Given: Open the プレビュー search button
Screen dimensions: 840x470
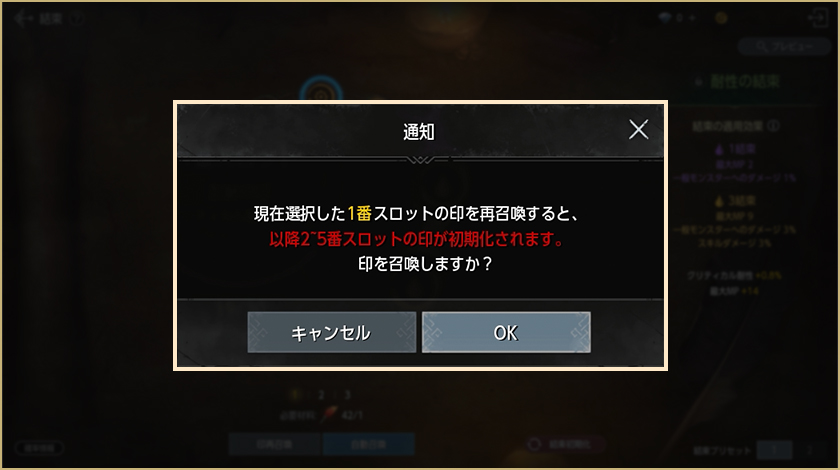Looking at the screenshot, I should coord(785,47).
